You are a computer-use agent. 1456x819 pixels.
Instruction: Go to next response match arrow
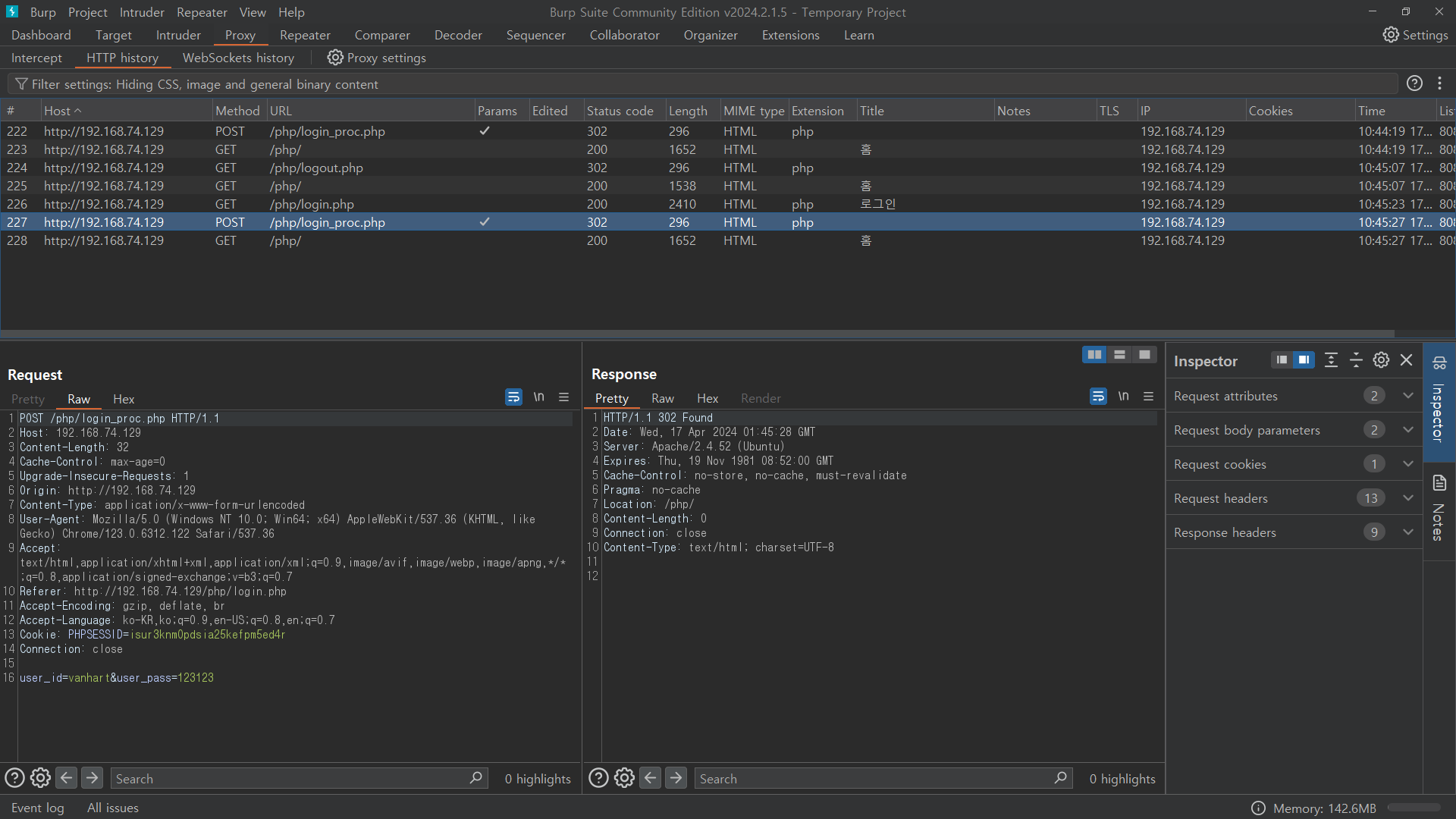(x=676, y=778)
